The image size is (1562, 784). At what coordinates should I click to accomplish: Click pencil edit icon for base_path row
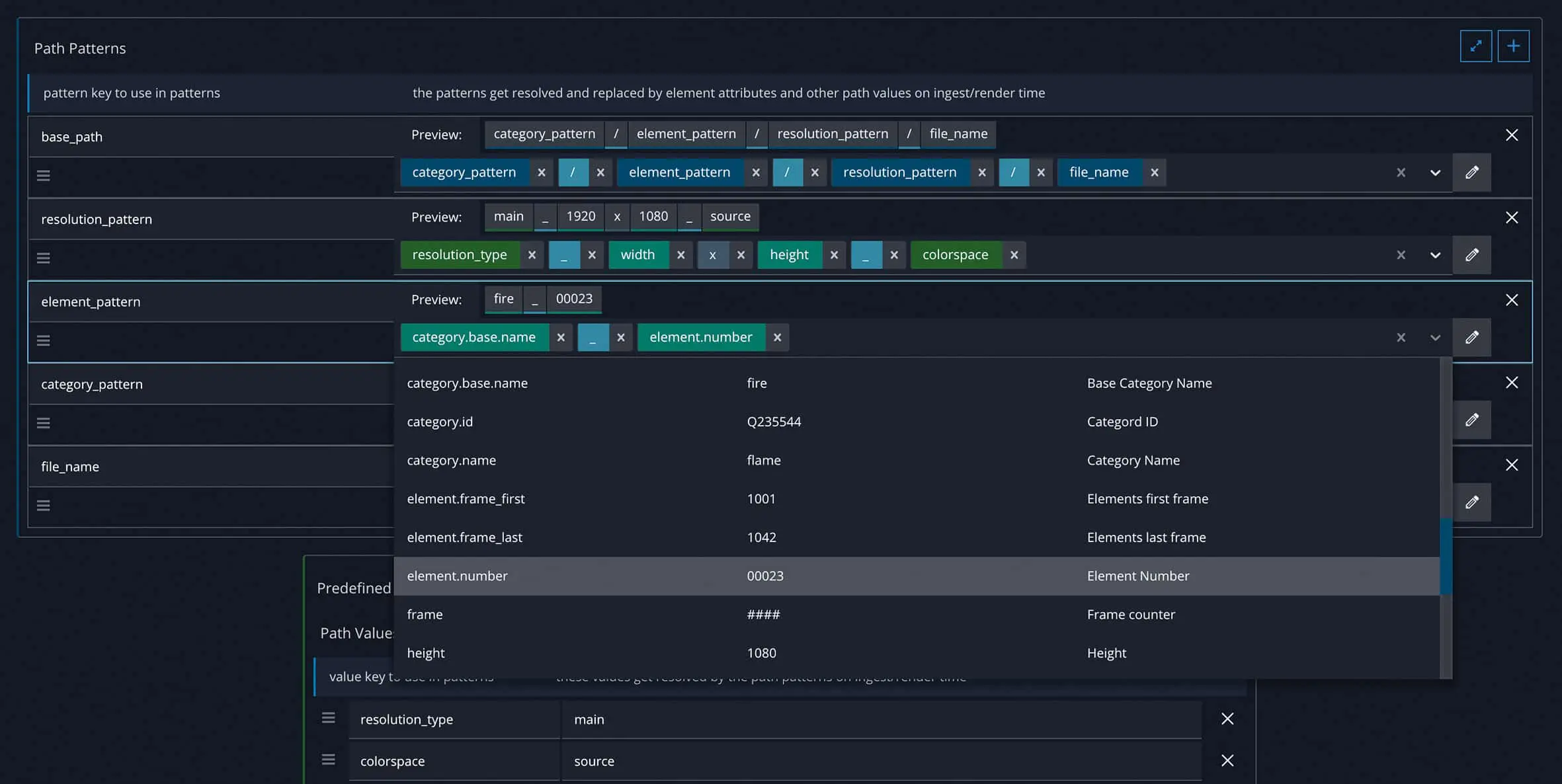tap(1471, 173)
